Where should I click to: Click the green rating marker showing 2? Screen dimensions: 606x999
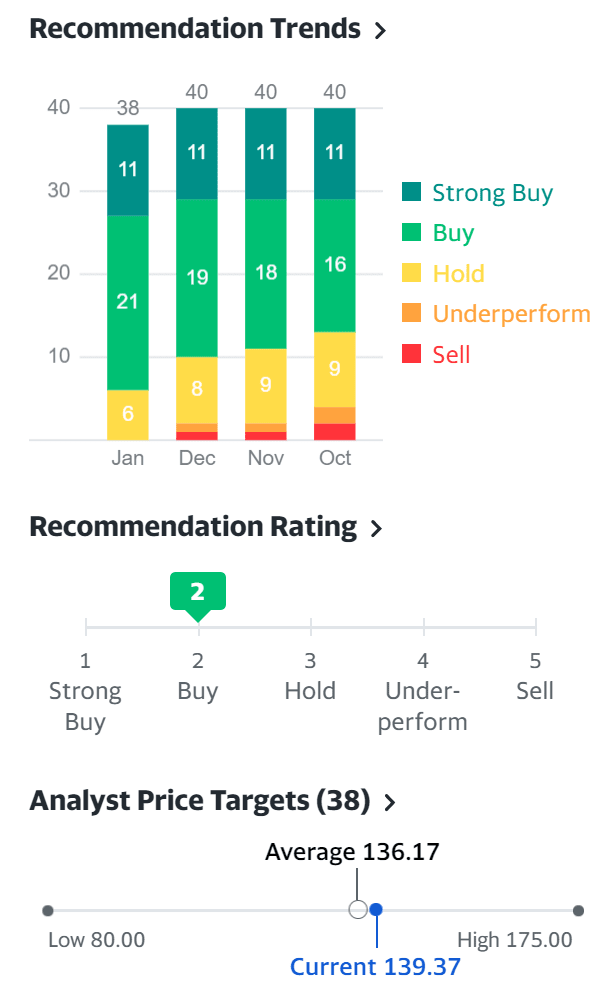(x=198, y=591)
